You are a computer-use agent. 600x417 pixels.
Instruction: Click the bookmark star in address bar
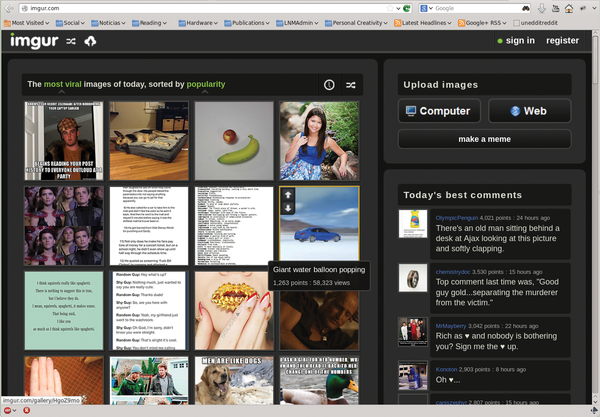pos(390,8)
